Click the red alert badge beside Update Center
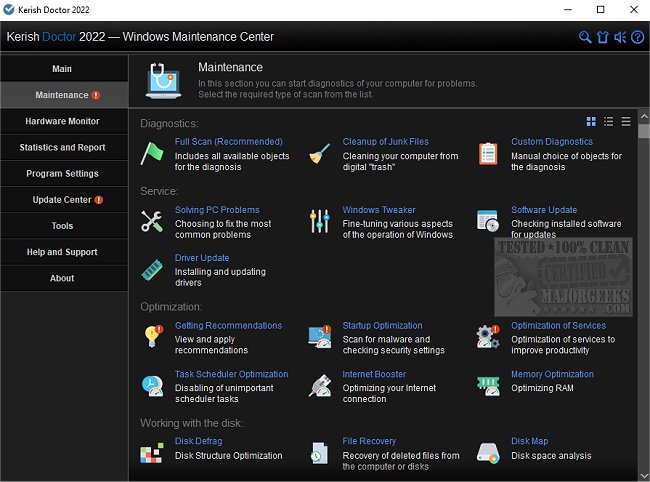 99,200
